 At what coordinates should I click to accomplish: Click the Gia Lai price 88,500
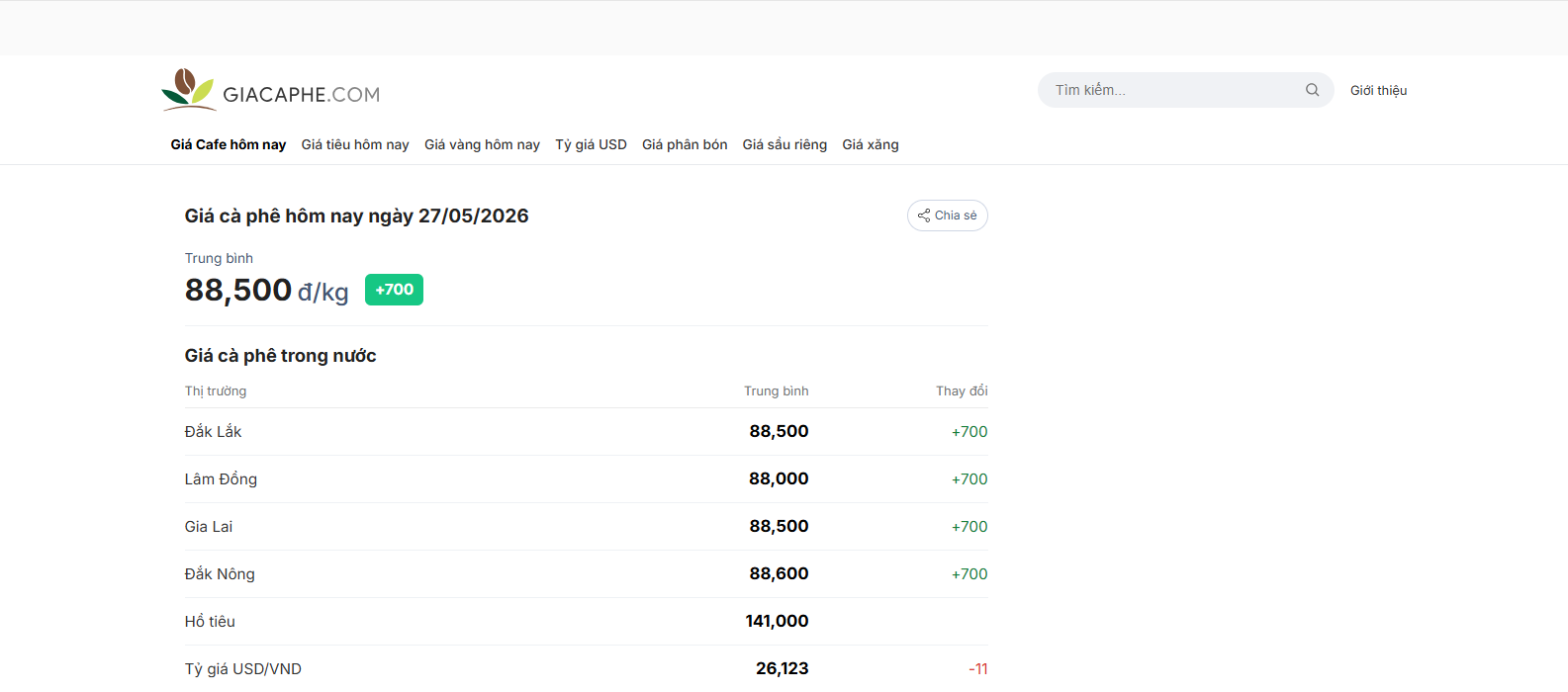click(779, 527)
